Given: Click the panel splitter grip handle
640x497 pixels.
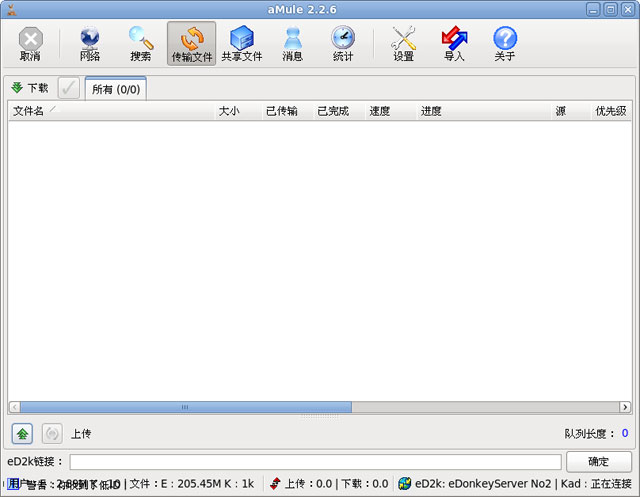Looking at the screenshot, I should [x=320, y=416].
